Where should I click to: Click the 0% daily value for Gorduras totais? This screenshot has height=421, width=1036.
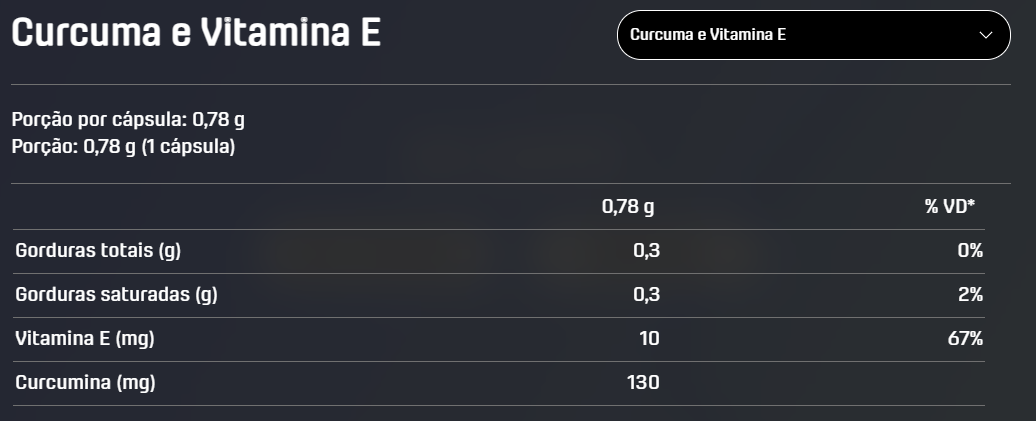tap(970, 251)
